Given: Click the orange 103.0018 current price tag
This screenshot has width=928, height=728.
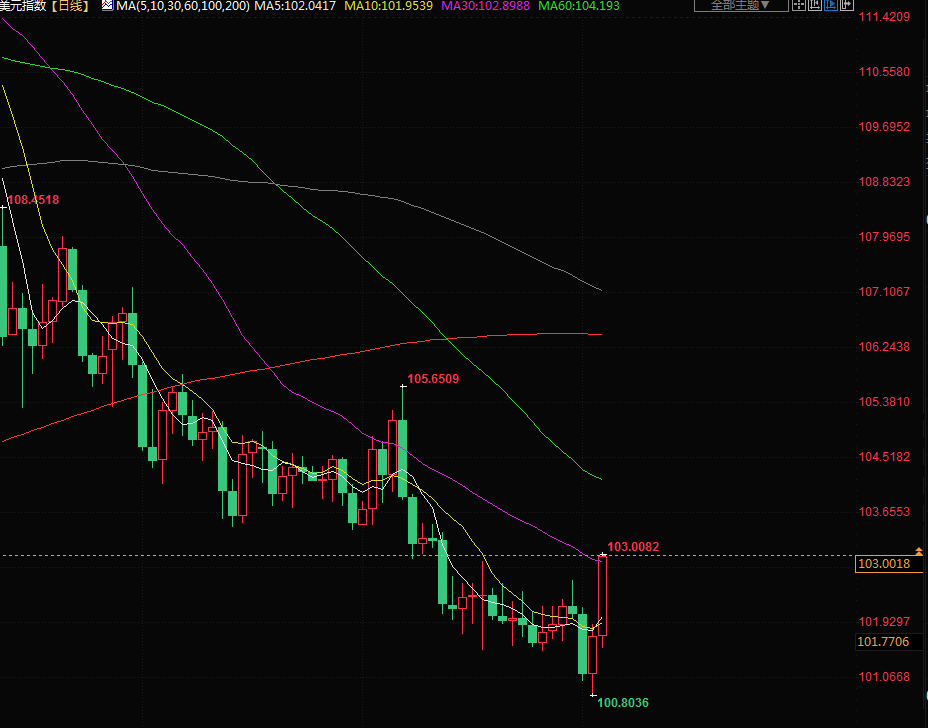Looking at the screenshot, I should click(x=883, y=564).
